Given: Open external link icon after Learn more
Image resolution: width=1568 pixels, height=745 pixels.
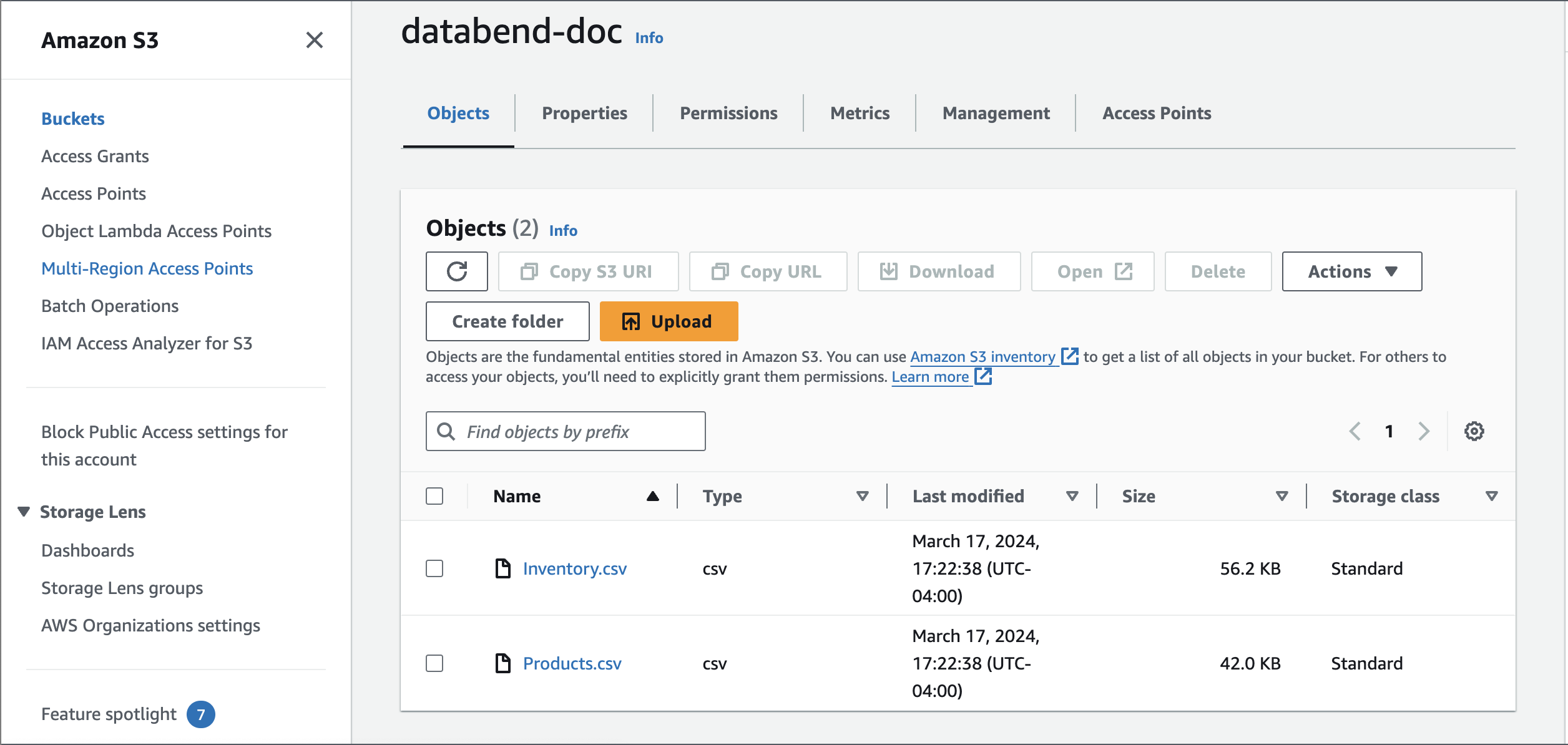Looking at the screenshot, I should [x=983, y=376].
